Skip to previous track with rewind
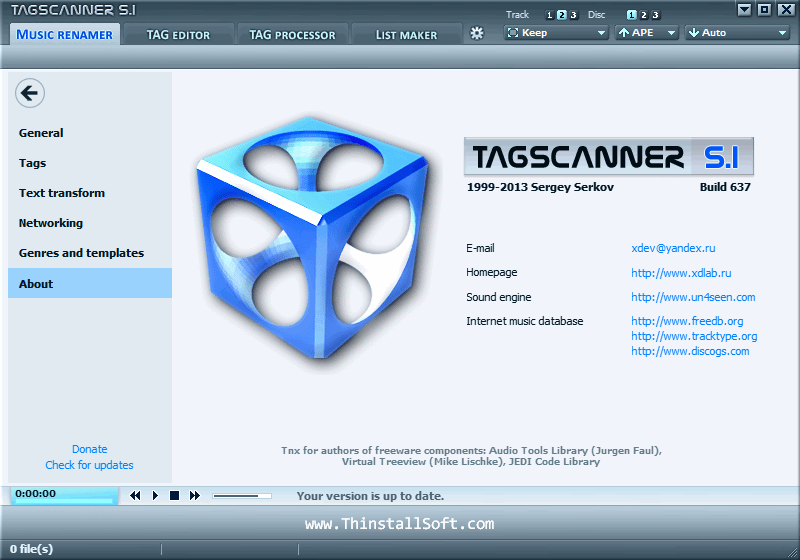800x560 pixels. pyautogui.click(x=135, y=495)
